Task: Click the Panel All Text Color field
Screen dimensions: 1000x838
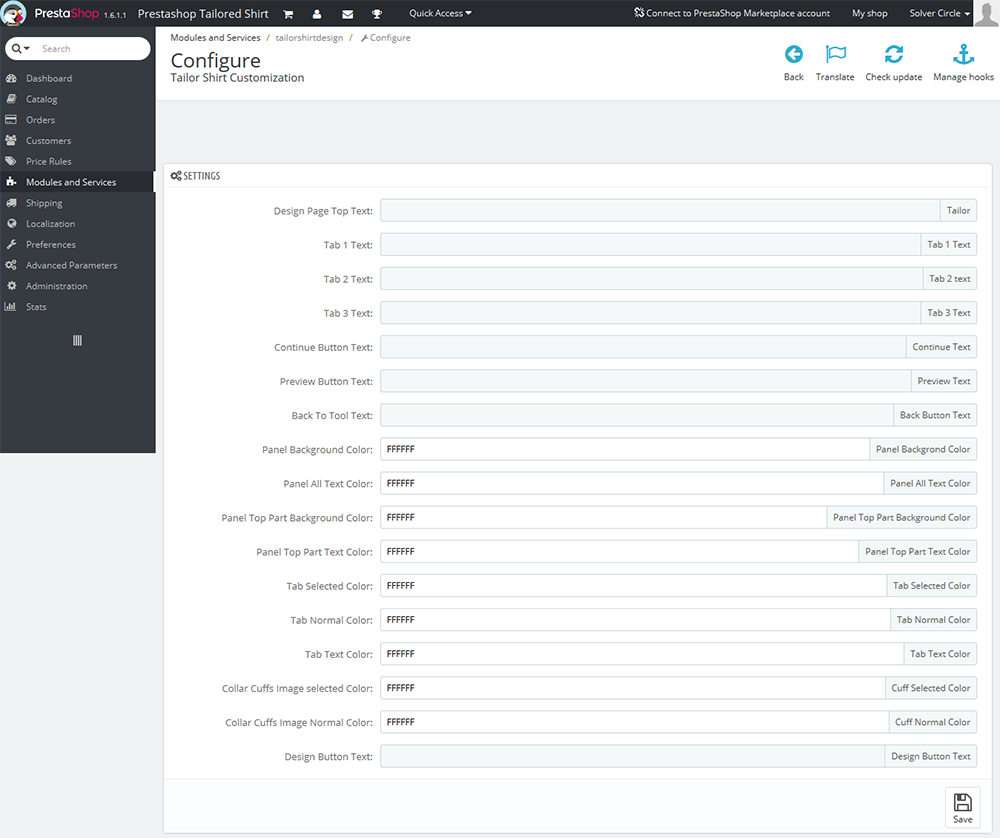Action: point(632,483)
